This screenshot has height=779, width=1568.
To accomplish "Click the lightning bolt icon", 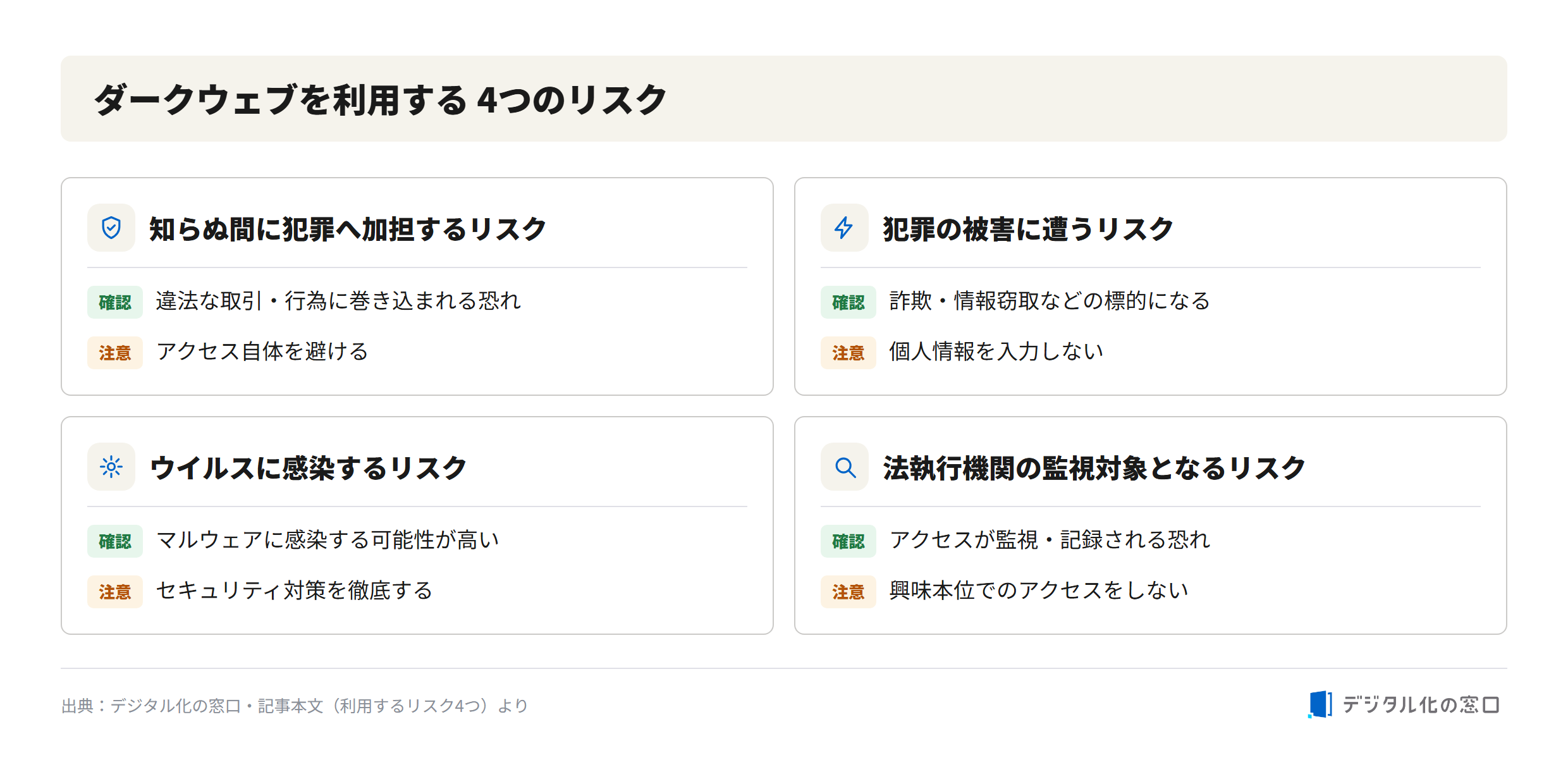I will pyautogui.click(x=844, y=228).
